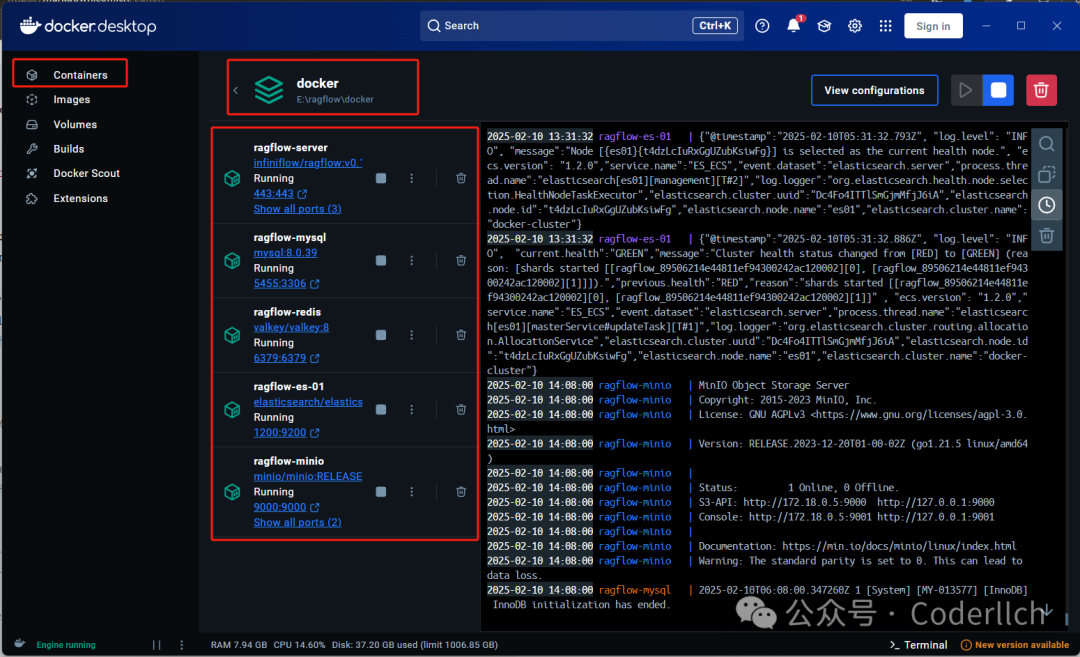The height and width of the screenshot is (657, 1080).
Task: Click the blue Stop button for docker stack
Action: [998, 90]
